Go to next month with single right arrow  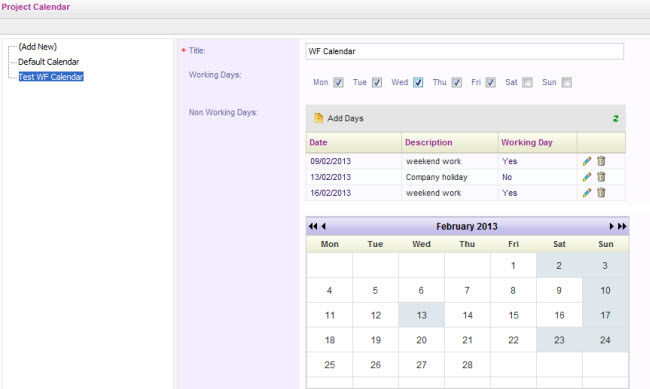tap(611, 226)
